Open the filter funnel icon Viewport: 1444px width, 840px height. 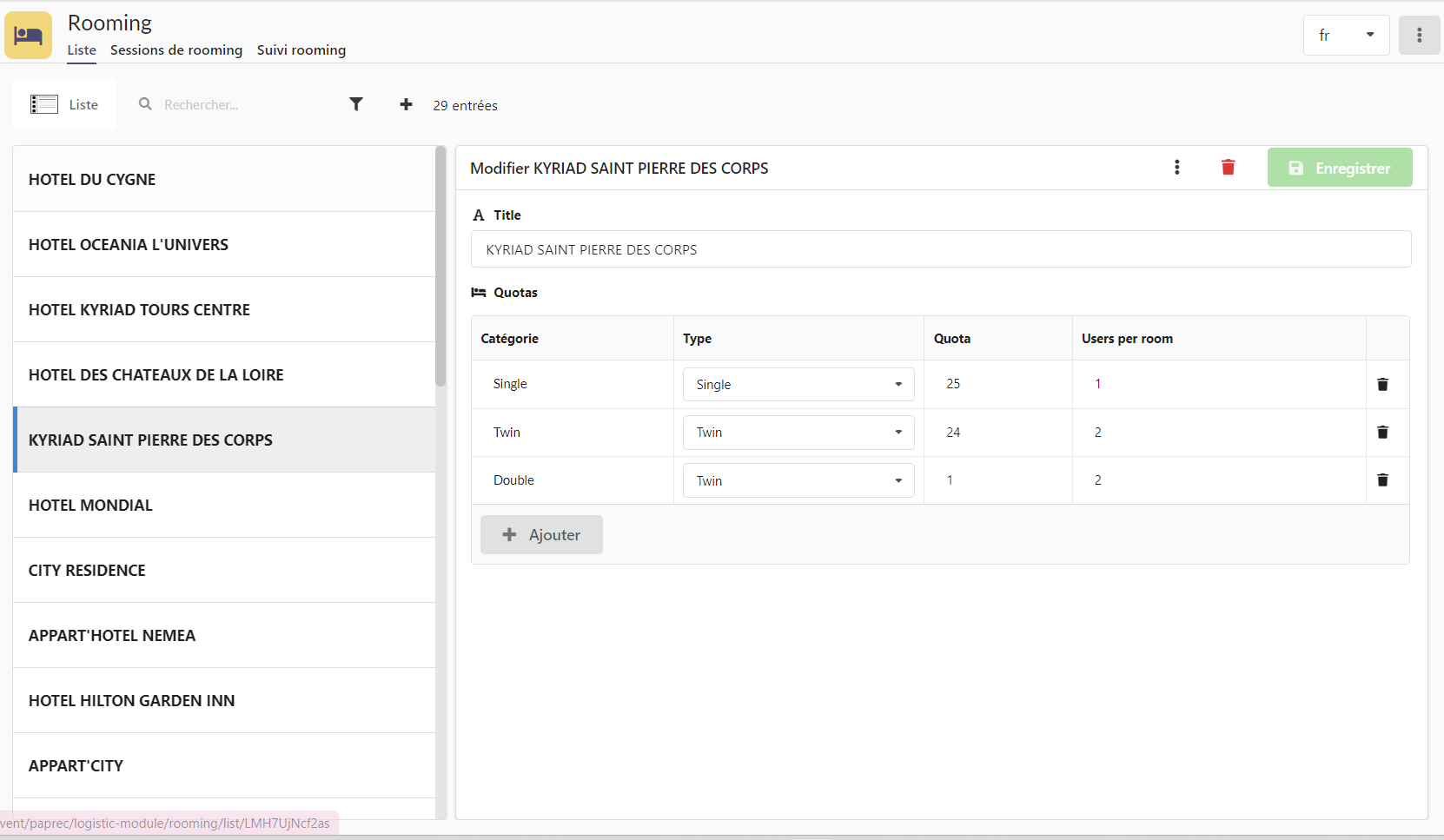click(x=356, y=104)
